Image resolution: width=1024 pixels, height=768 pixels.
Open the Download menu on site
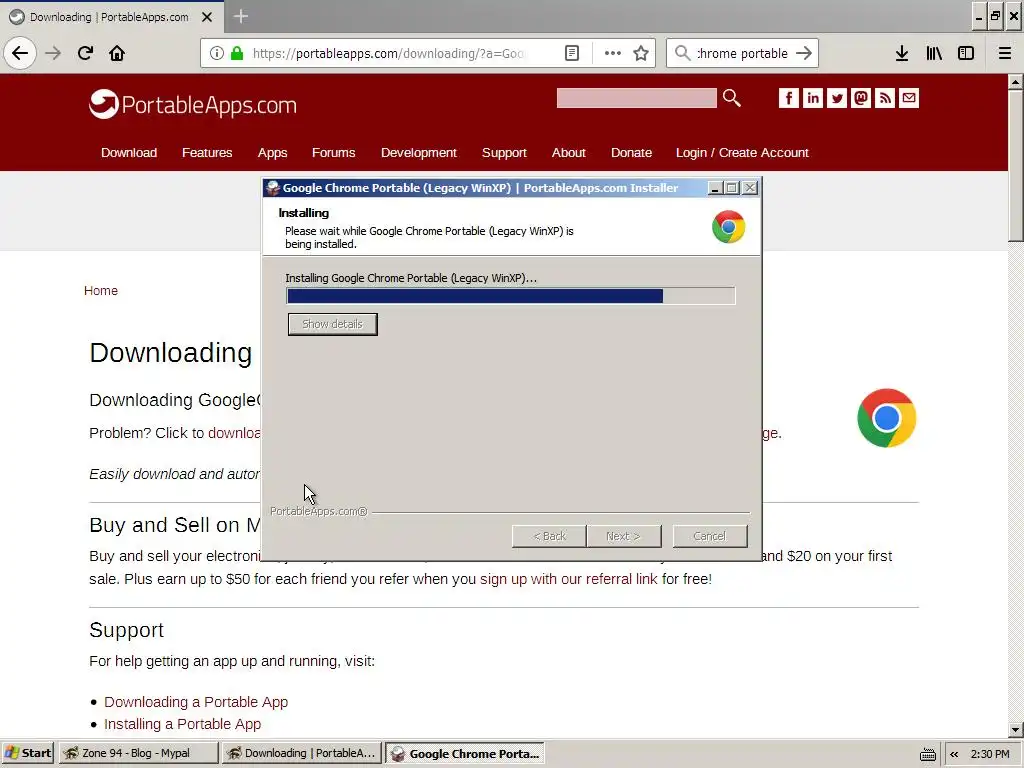129,152
